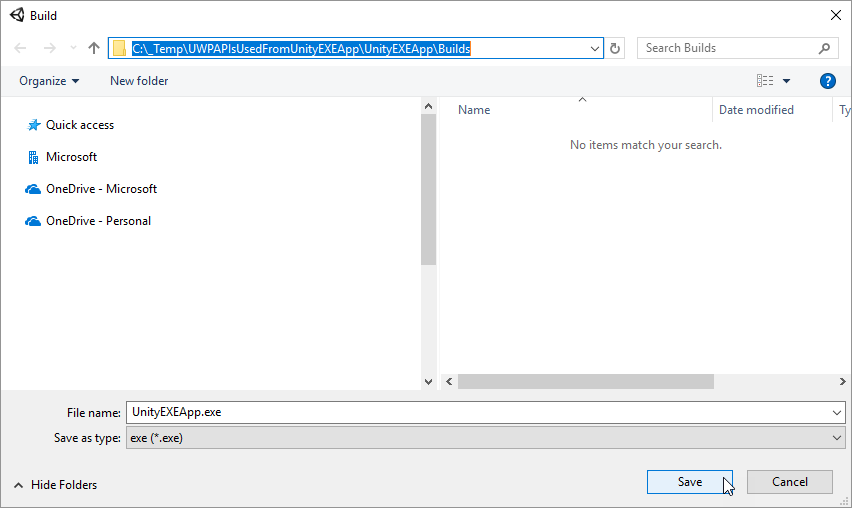Viewport: 852px width, 508px height.
Task: Expand the address bar history dropdown
Action: (x=594, y=48)
